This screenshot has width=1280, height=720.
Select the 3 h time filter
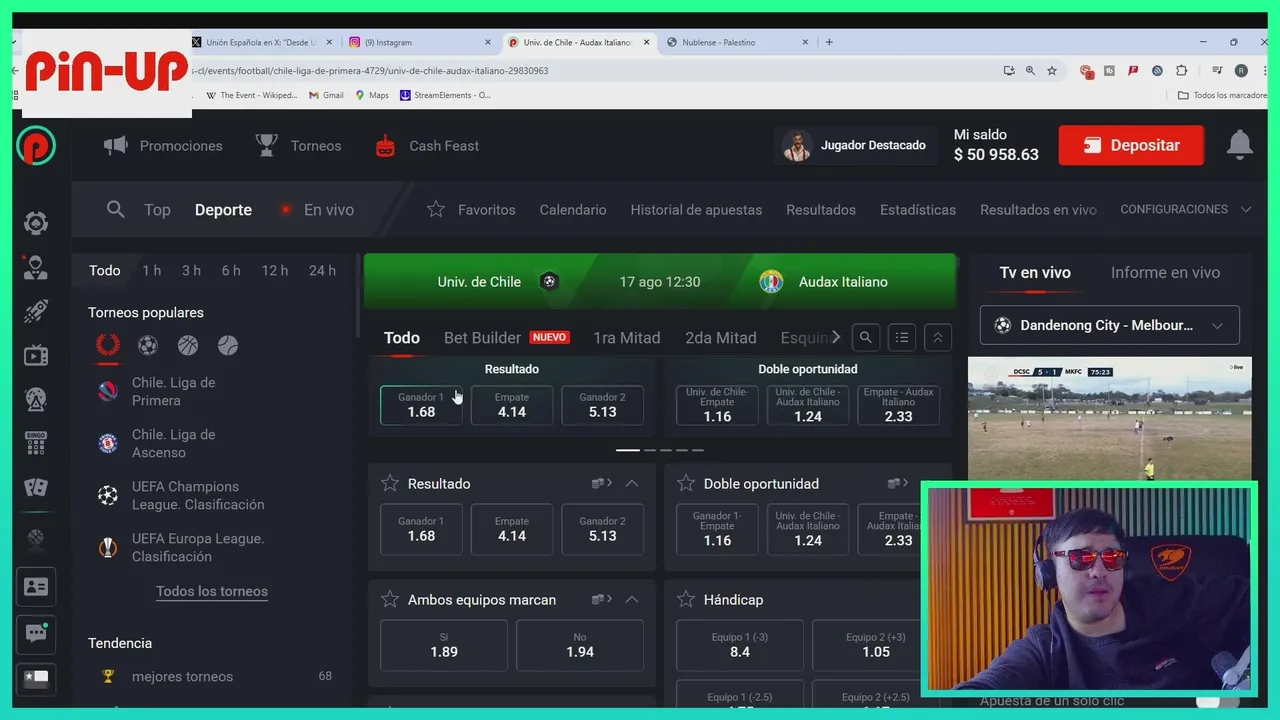pyautogui.click(x=191, y=270)
